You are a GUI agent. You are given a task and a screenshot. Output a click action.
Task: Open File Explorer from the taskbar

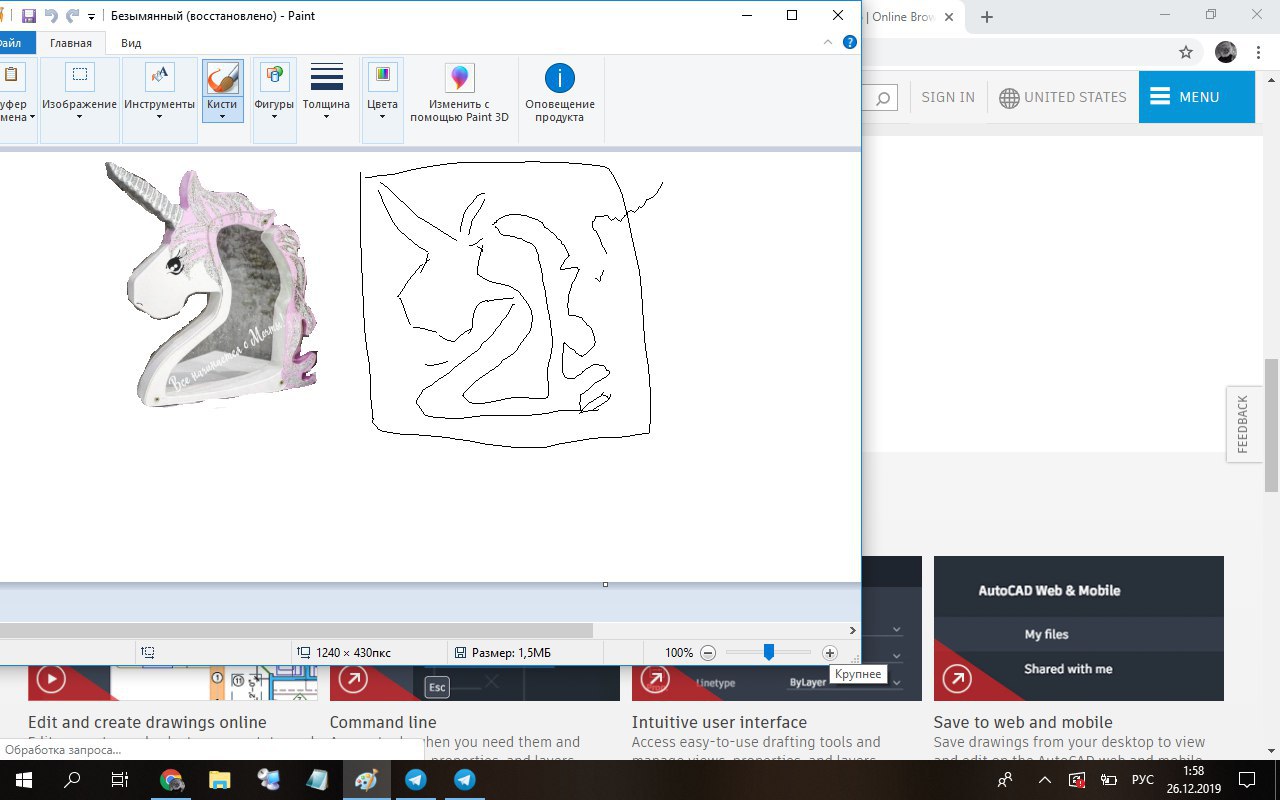[x=220, y=780]
